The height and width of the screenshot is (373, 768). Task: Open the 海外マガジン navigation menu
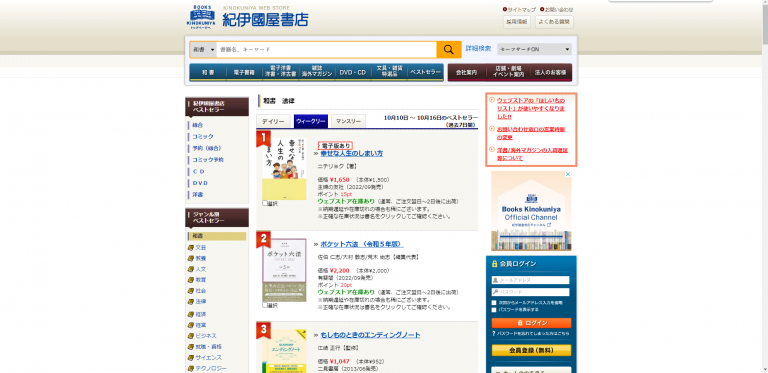[x=316, y=72]
